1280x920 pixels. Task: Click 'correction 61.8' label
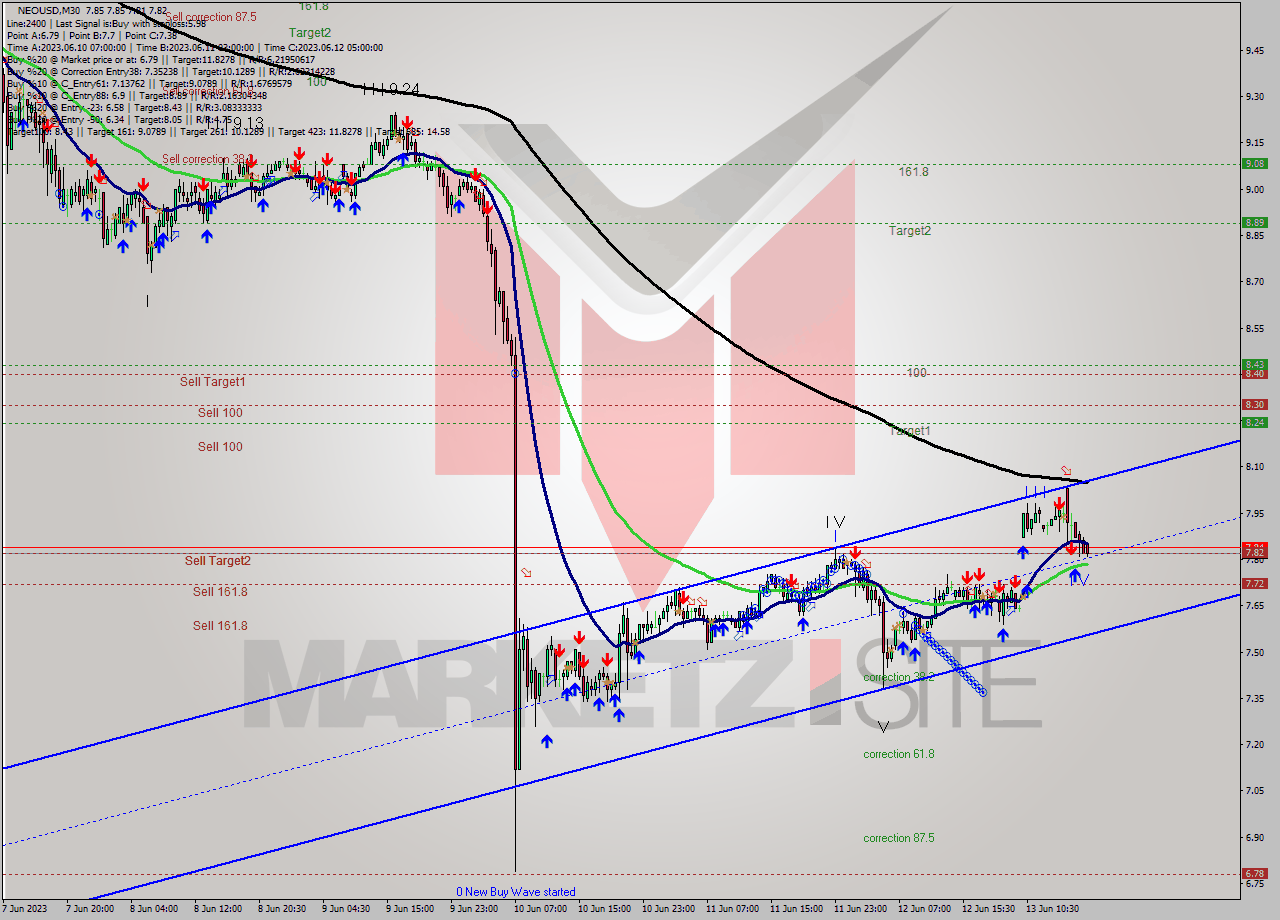click(x=898, y=754)
